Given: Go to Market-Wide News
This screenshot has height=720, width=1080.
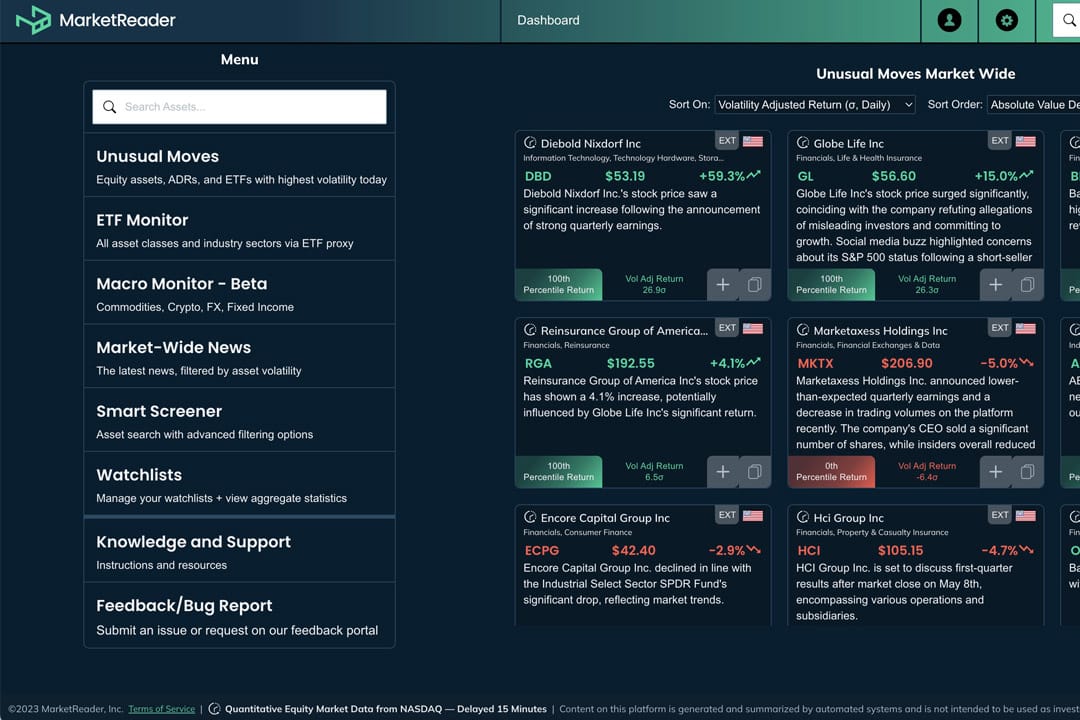Looking at the screenshot, I should [x=240, y=357].
